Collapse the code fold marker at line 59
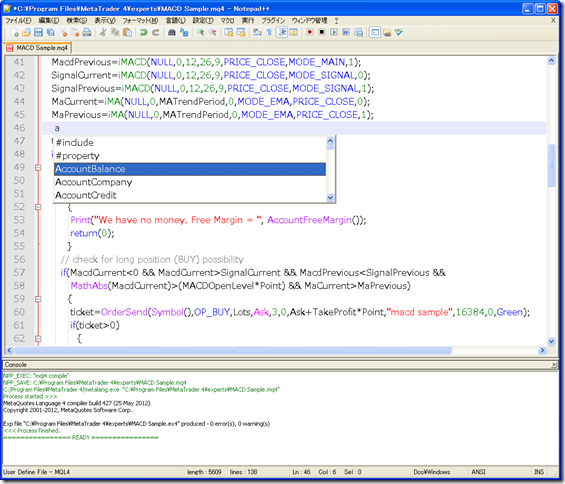This screenshot has height=484, width=565. click(38, 299)
